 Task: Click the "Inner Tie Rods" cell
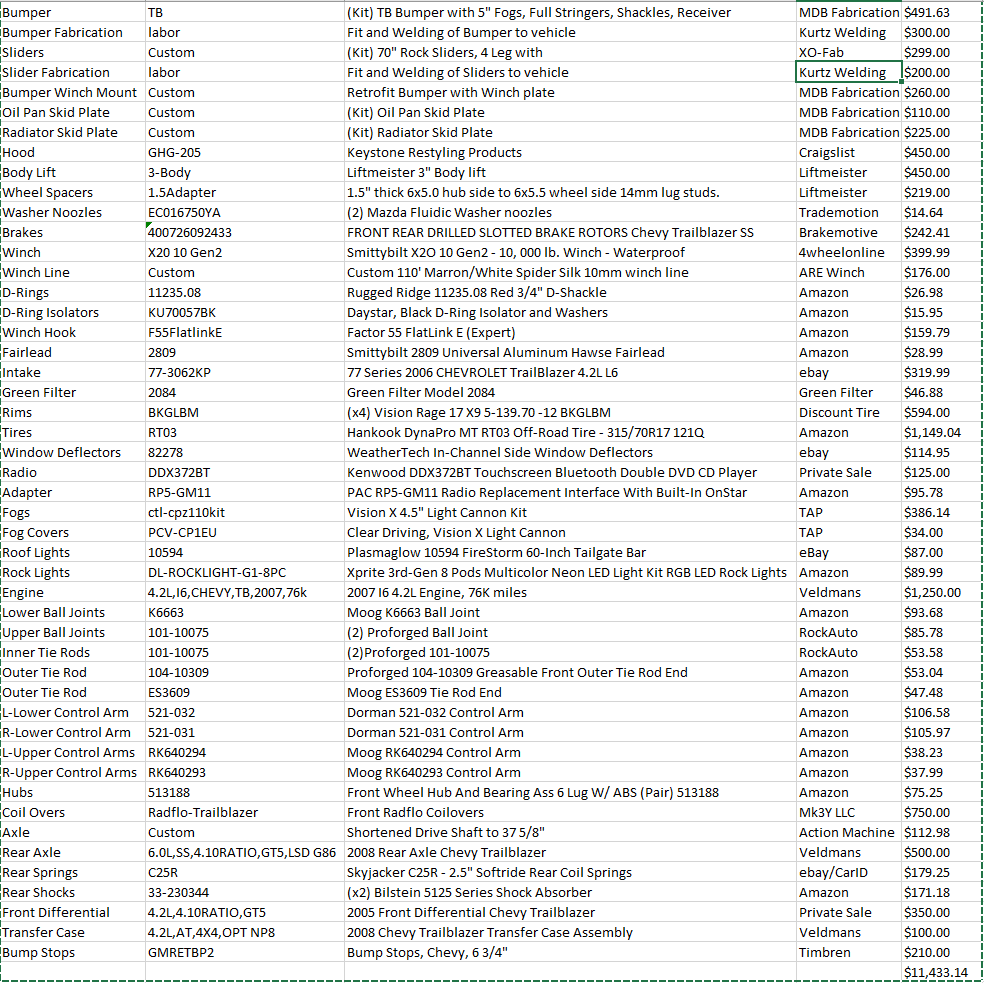tap(73, 653)
